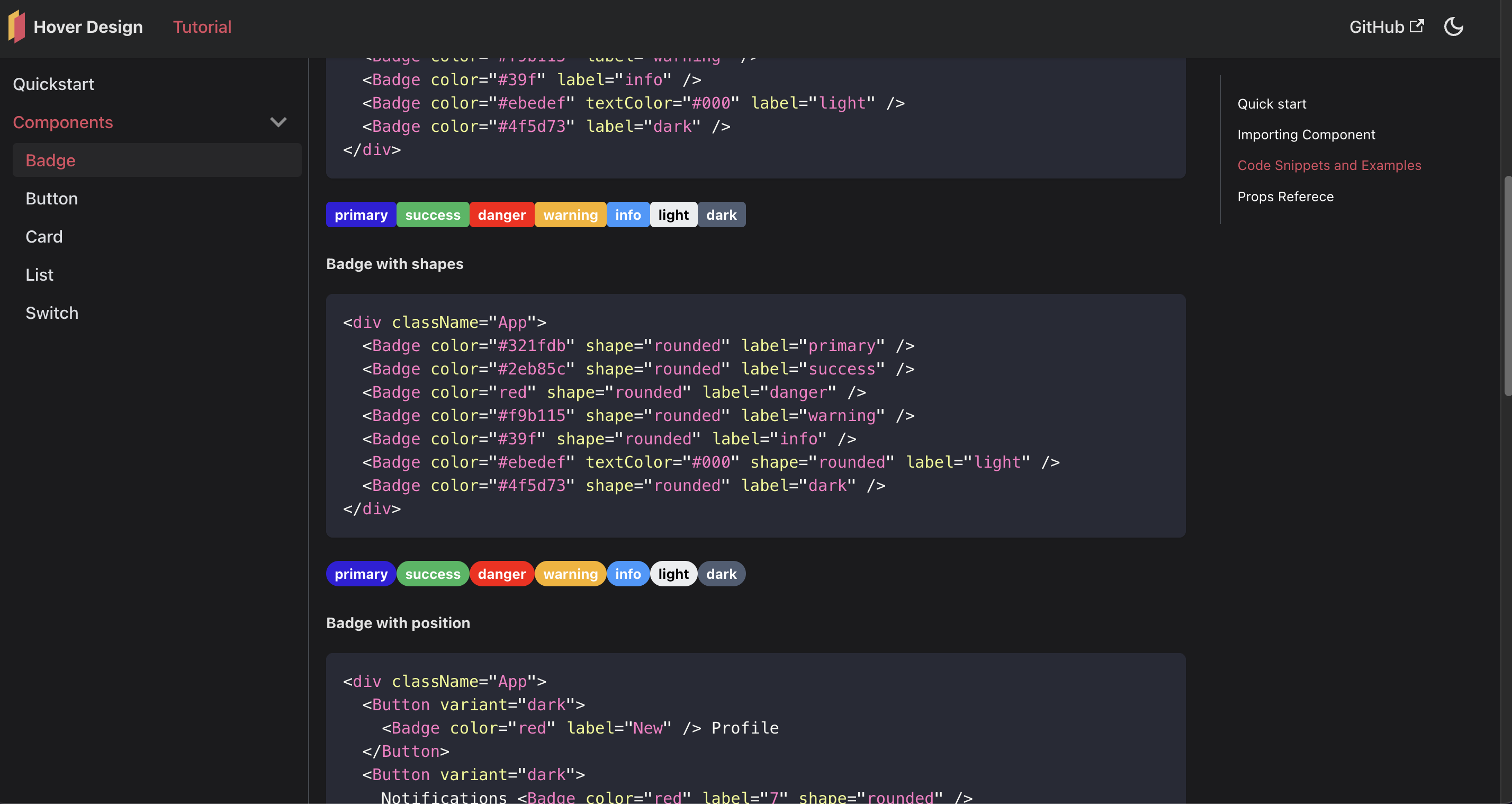
Task: Click the square danger badge
Action: point(501,215)
